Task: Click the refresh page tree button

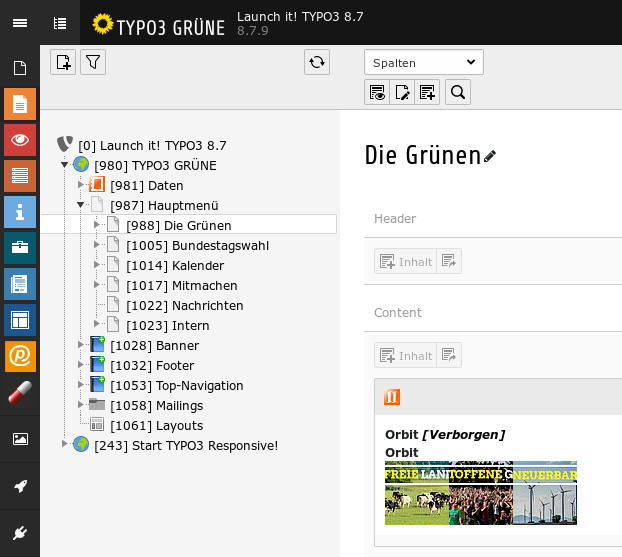Action: pyautogui.click(x=317, y=62)
